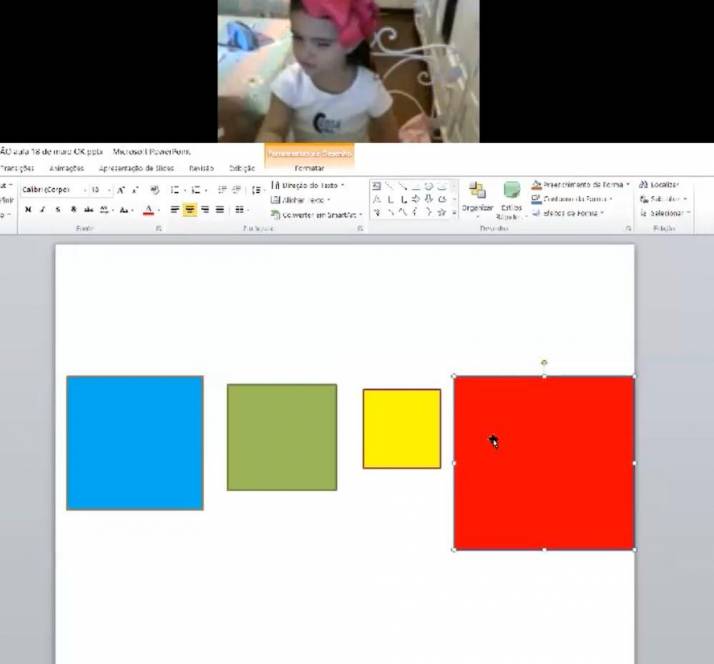
Task: Switch to the Animações ribbon tab
Action: (66, 168)
